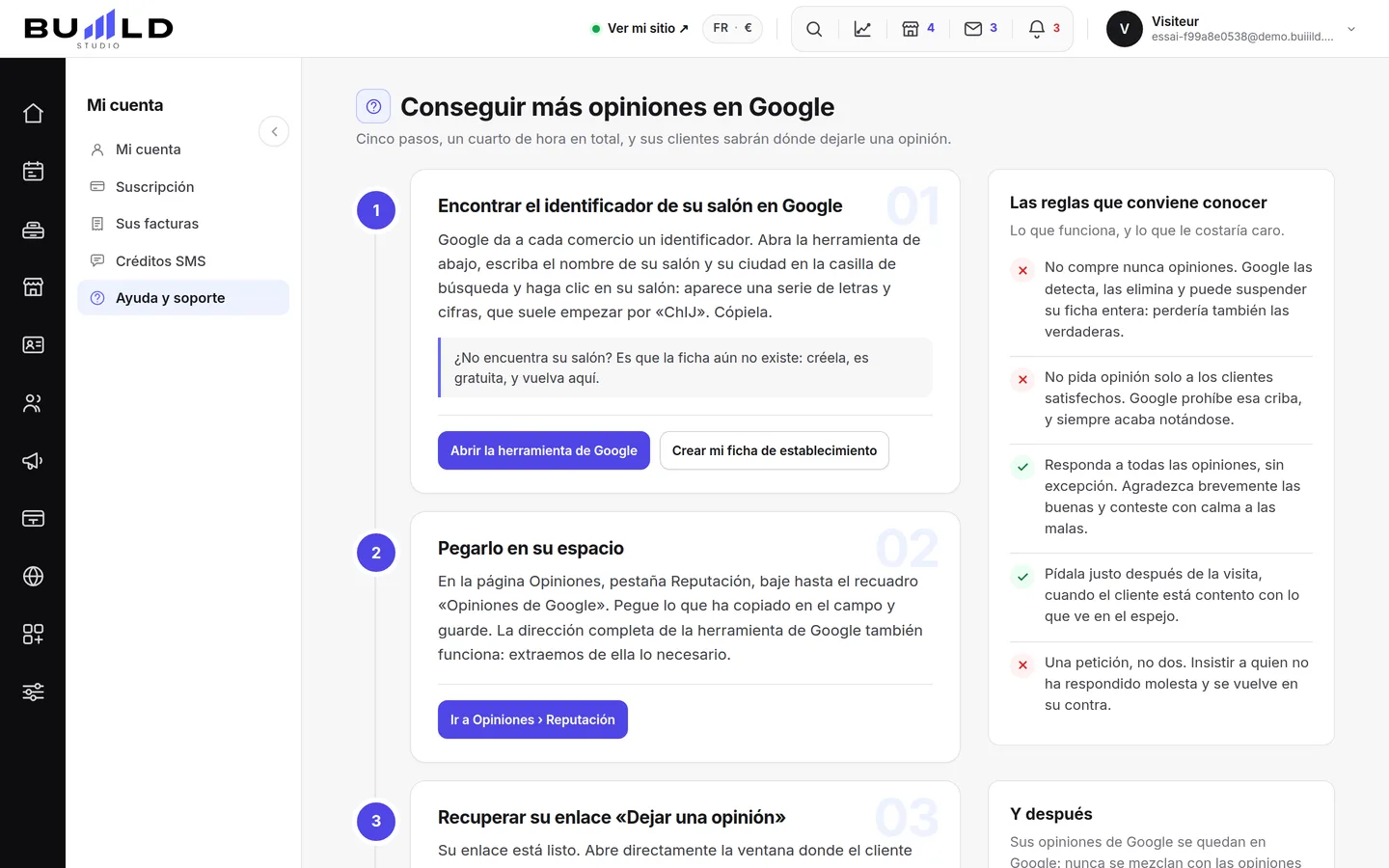Image resolution: width=1389 pixels, height=868 pixels.
Task: Open the FR · € language currency selector
Action: coord(732,29)
